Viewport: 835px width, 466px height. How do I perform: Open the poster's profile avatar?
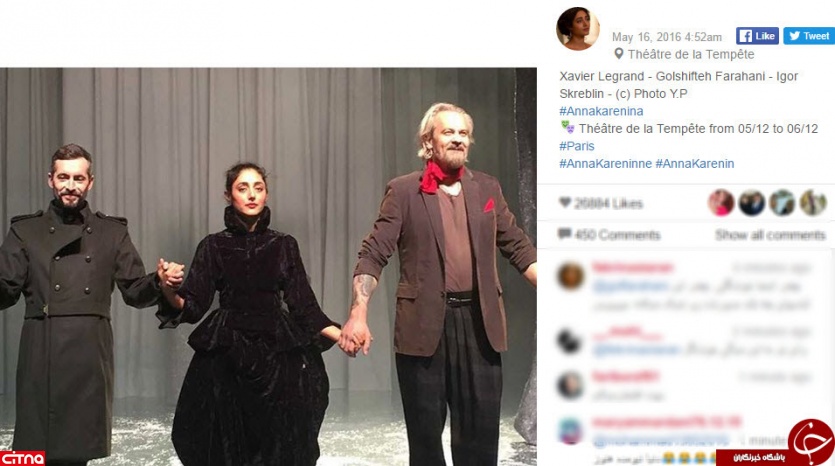tap(577, 29)
